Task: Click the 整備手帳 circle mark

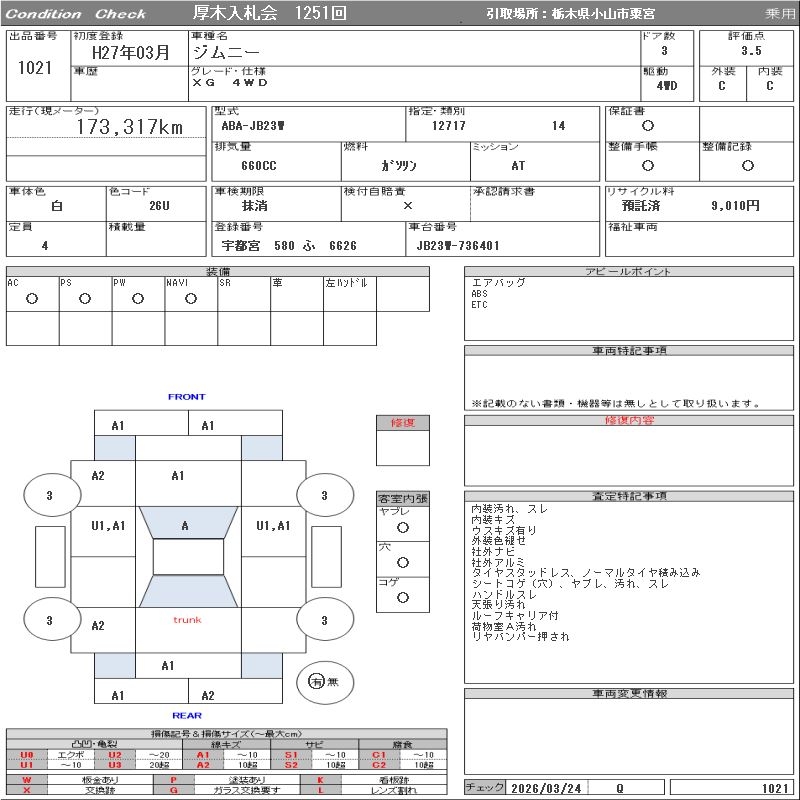Action: (647, 165)
